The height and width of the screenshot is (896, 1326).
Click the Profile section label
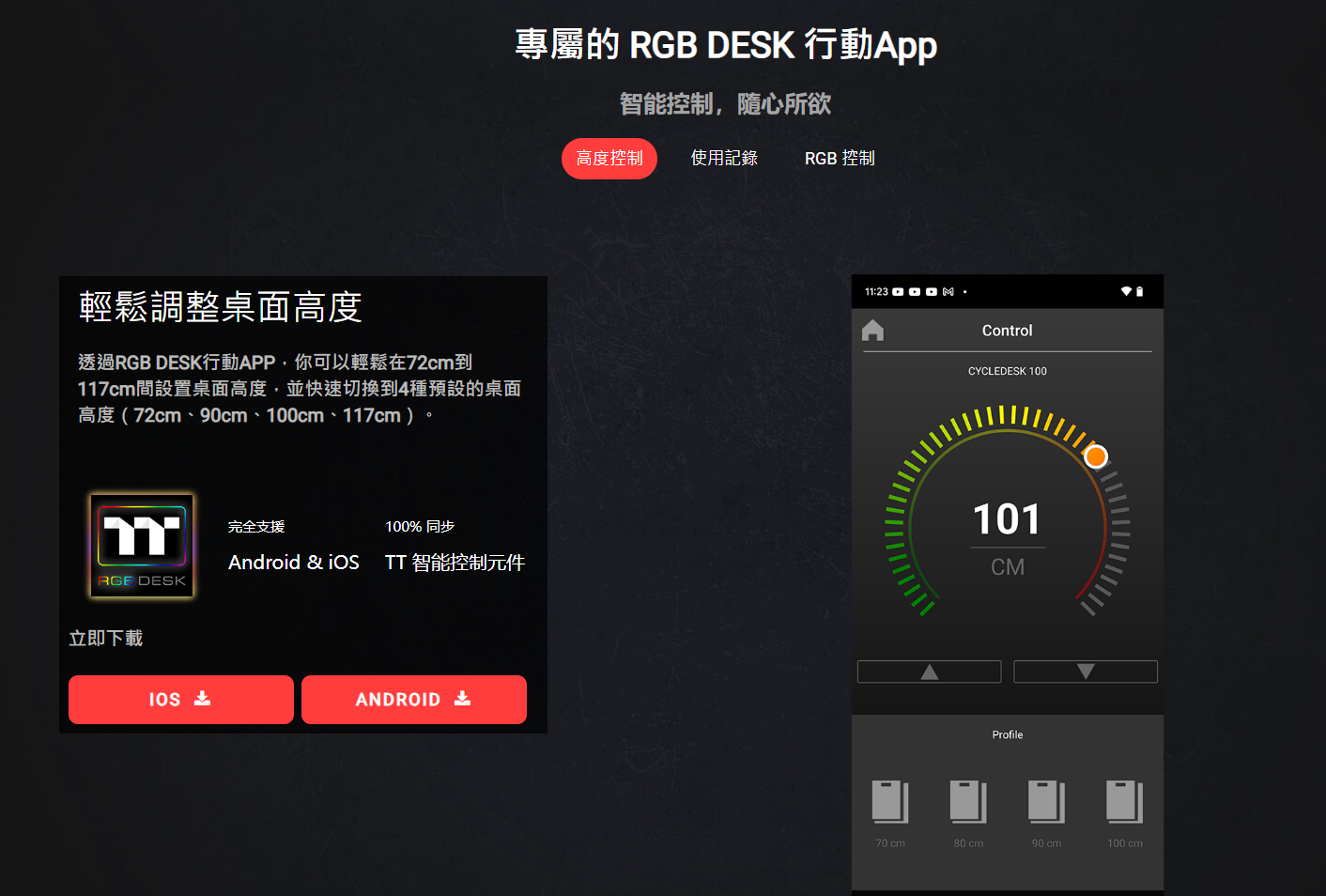1008,734
